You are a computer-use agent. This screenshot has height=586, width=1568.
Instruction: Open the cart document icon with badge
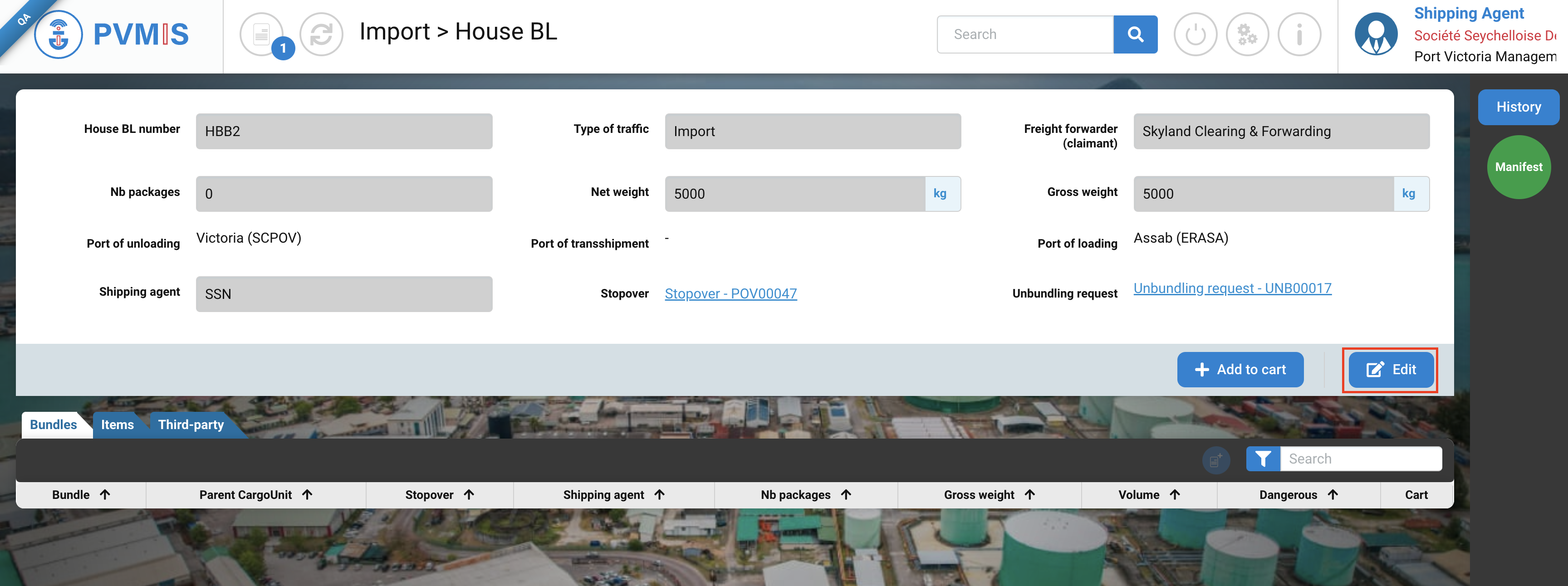tap(262, 34)
